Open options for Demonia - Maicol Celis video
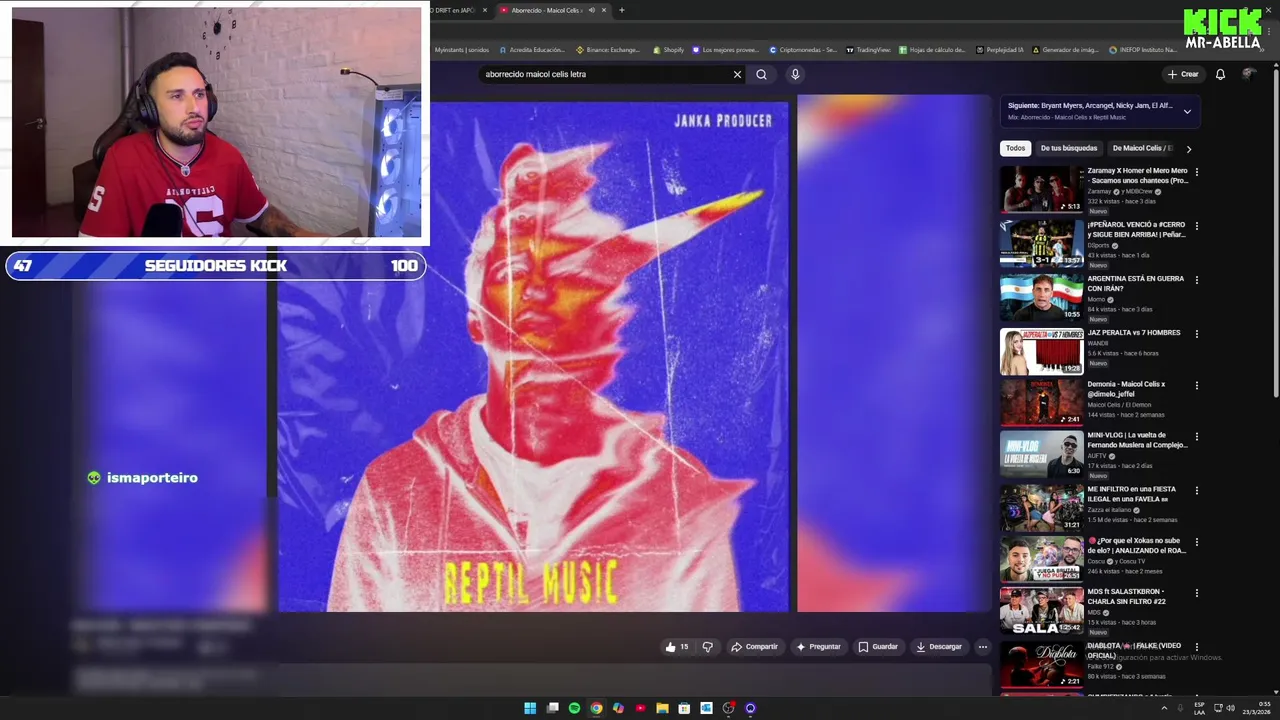The image size is (1280, 720). pos(1196,385)
